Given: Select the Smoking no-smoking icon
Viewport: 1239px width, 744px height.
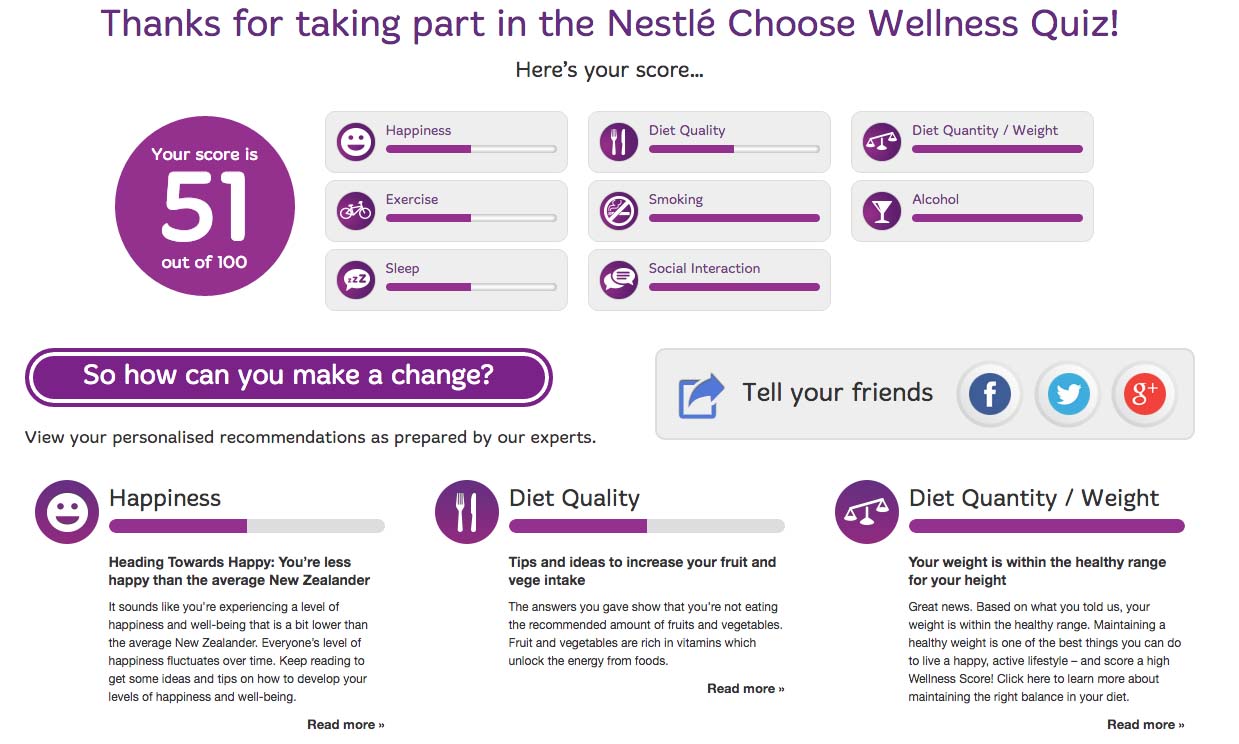Looking at the screenshot, I should point(618,210).
